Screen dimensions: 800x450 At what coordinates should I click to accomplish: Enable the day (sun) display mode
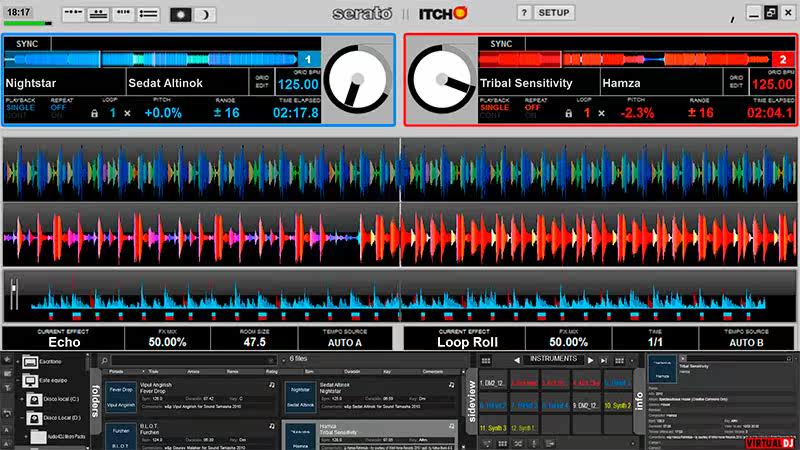[x=181, y=14]
